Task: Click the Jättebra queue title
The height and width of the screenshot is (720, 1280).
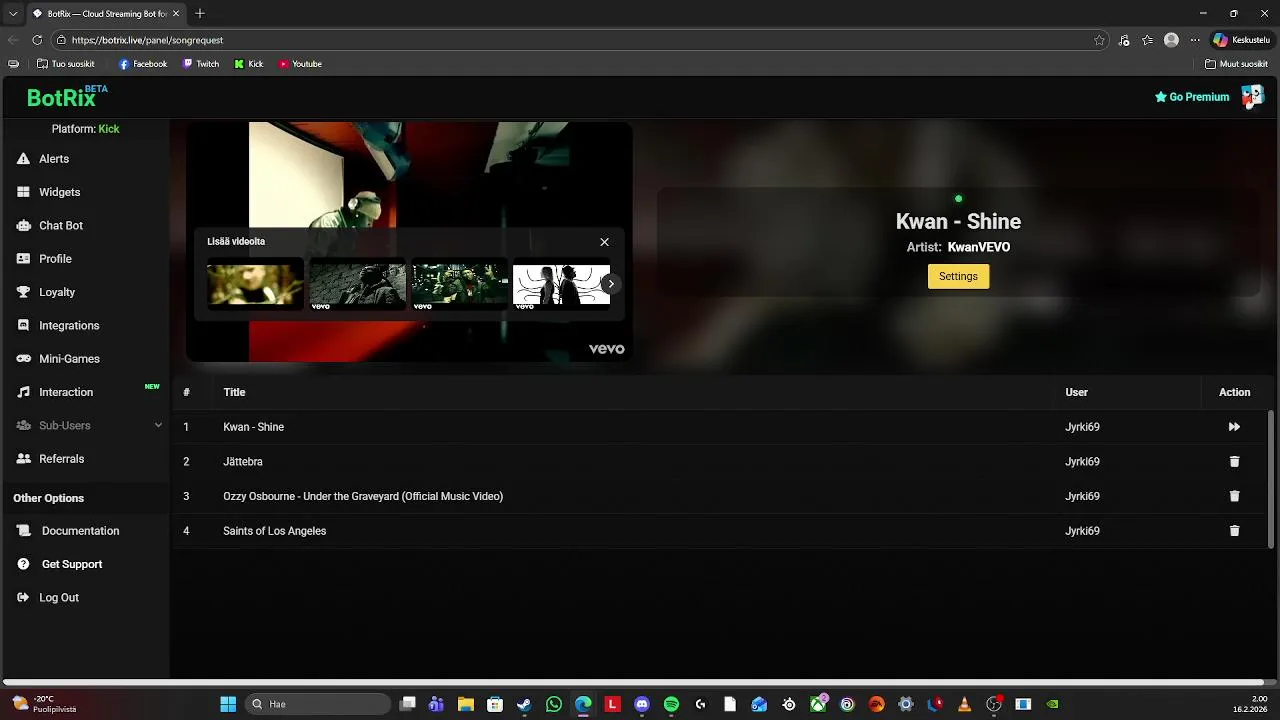Action: pos(243,462)
